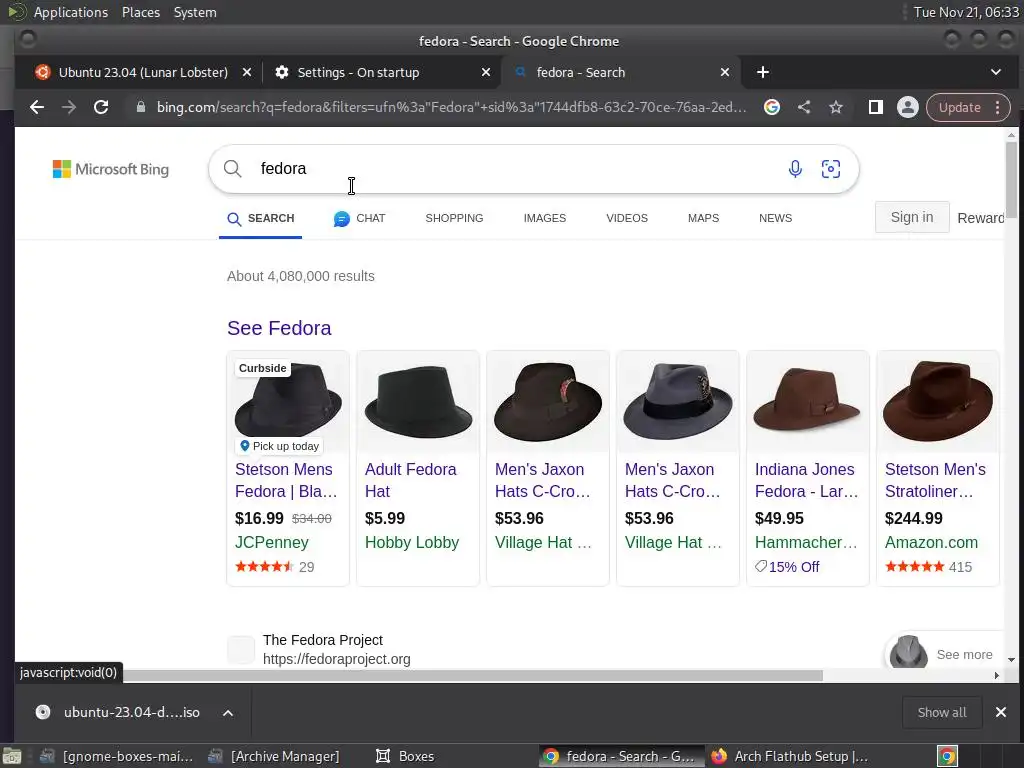
Task: Open visual search camera icon
Action: [831, 169]
